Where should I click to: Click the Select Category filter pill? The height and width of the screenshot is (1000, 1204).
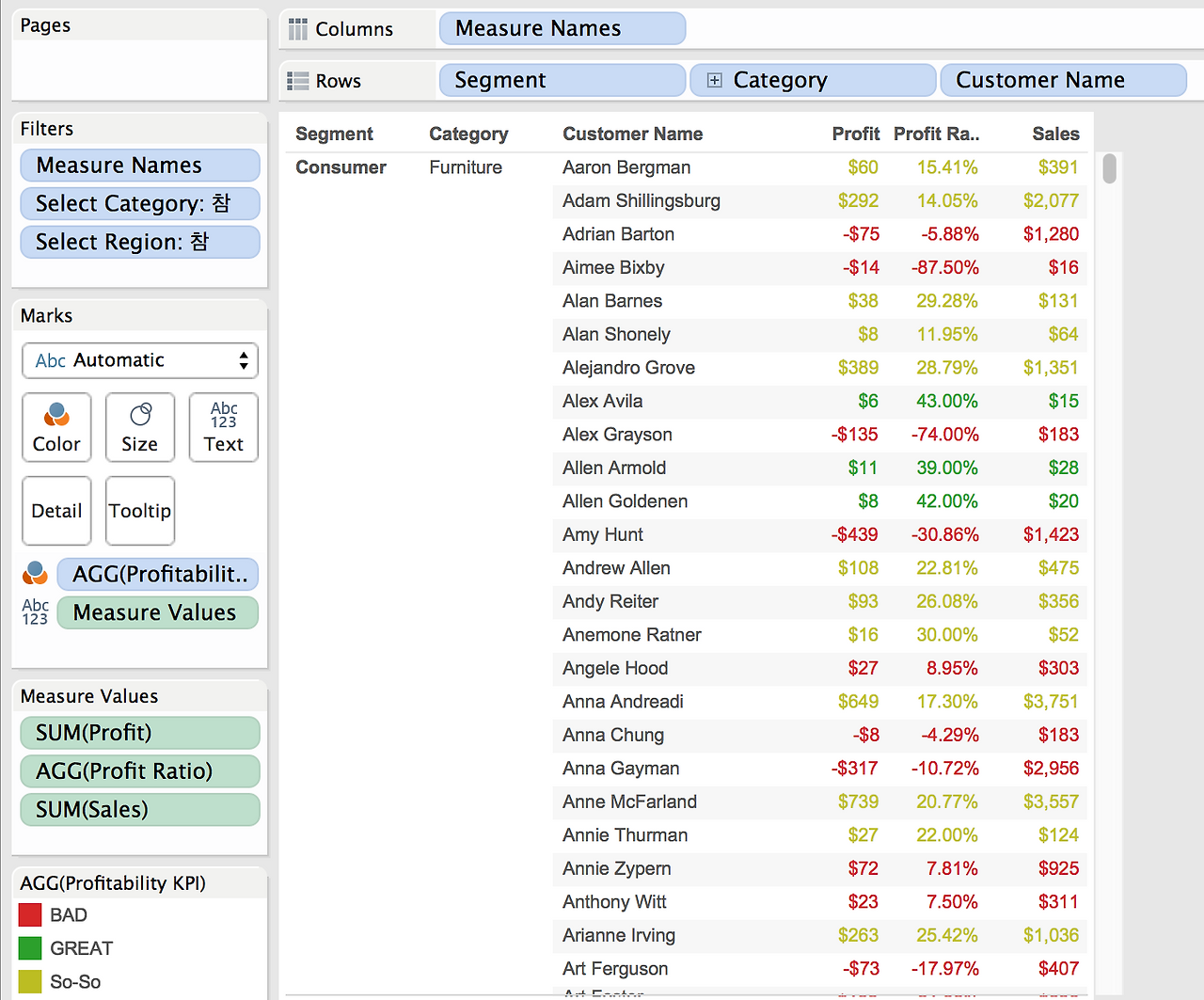coord(140,203)
